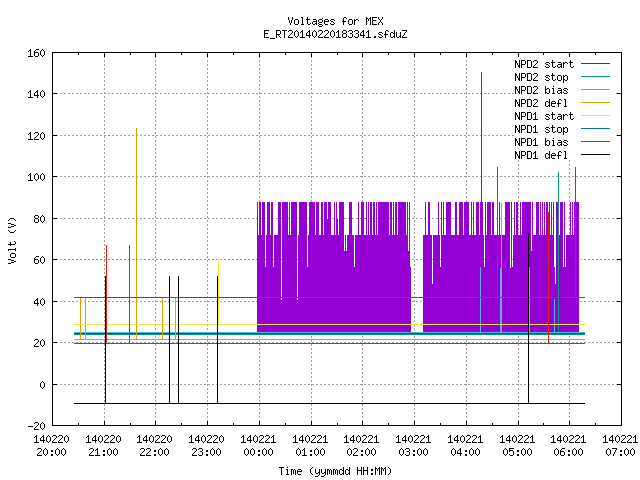640x480 pixels.
Task: Click the y-axis tick value 100
Action: (36, 177)
